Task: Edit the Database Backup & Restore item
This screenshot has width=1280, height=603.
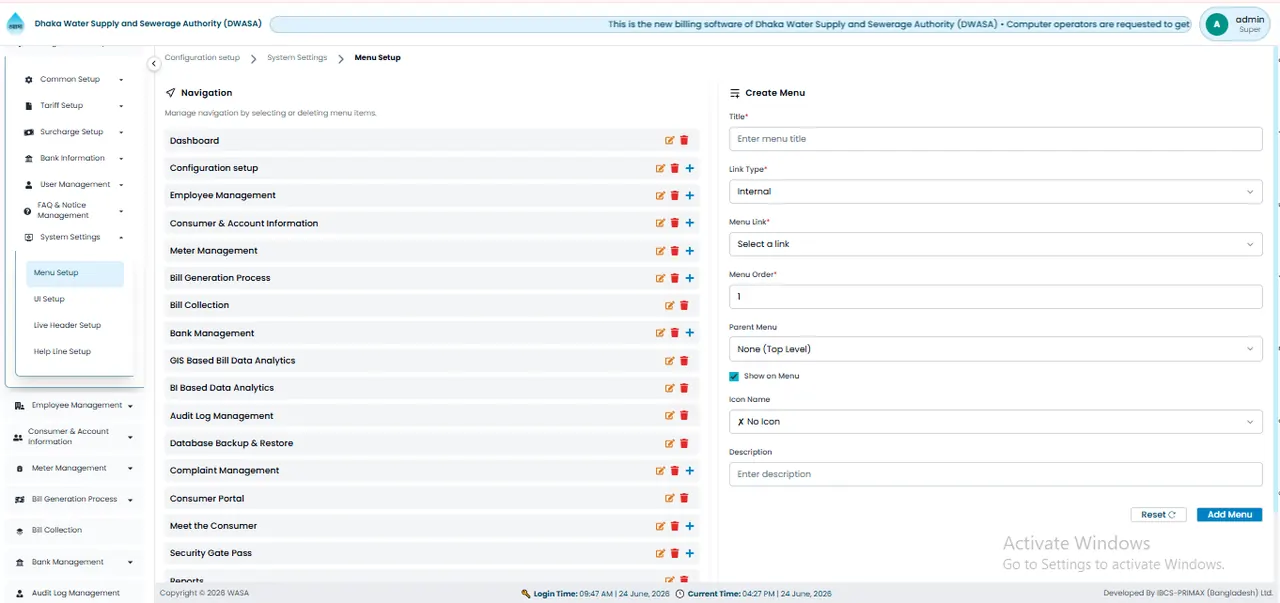Action: 670,443
